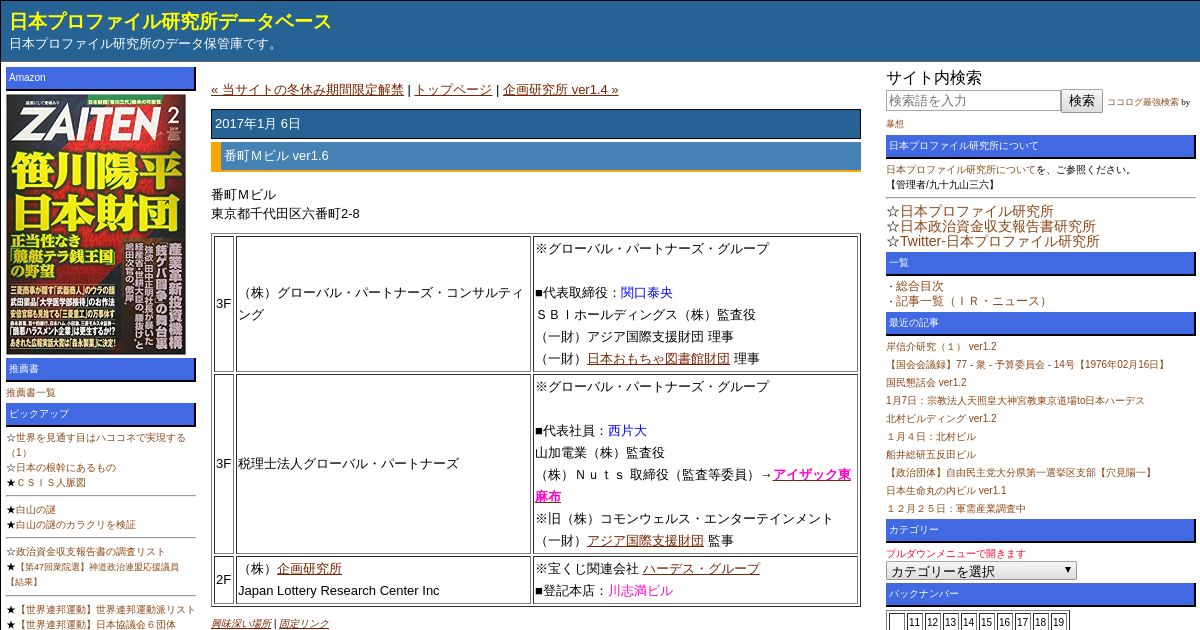This screenshot has width=1200, height=630.
Task: Open 川志満ビル link
Action: pyautogui.click(x=640, y=591)
